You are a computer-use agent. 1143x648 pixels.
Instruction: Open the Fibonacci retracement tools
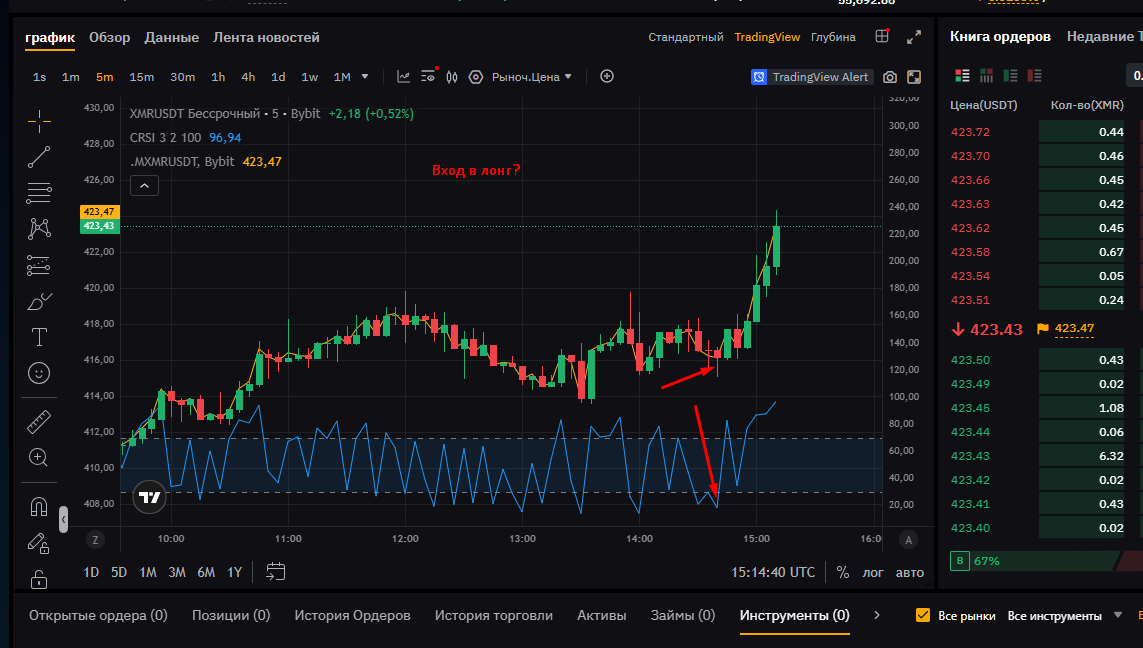[x=39, y=193]
